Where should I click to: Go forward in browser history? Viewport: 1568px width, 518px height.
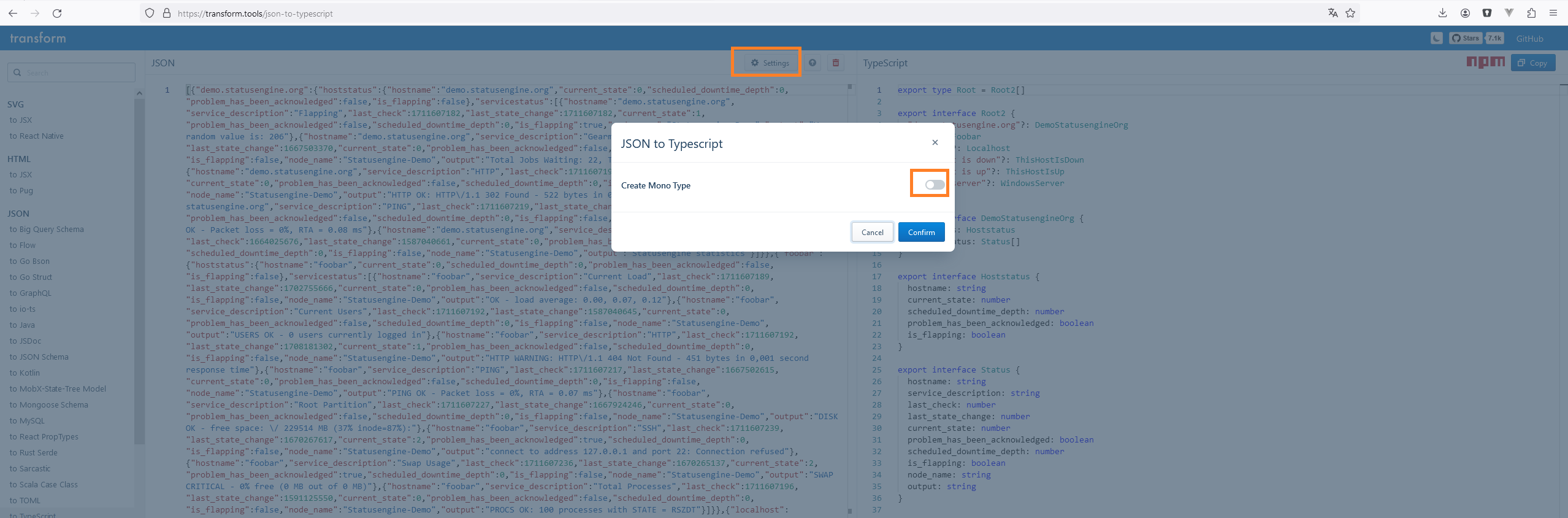click(x=35, y=13)
